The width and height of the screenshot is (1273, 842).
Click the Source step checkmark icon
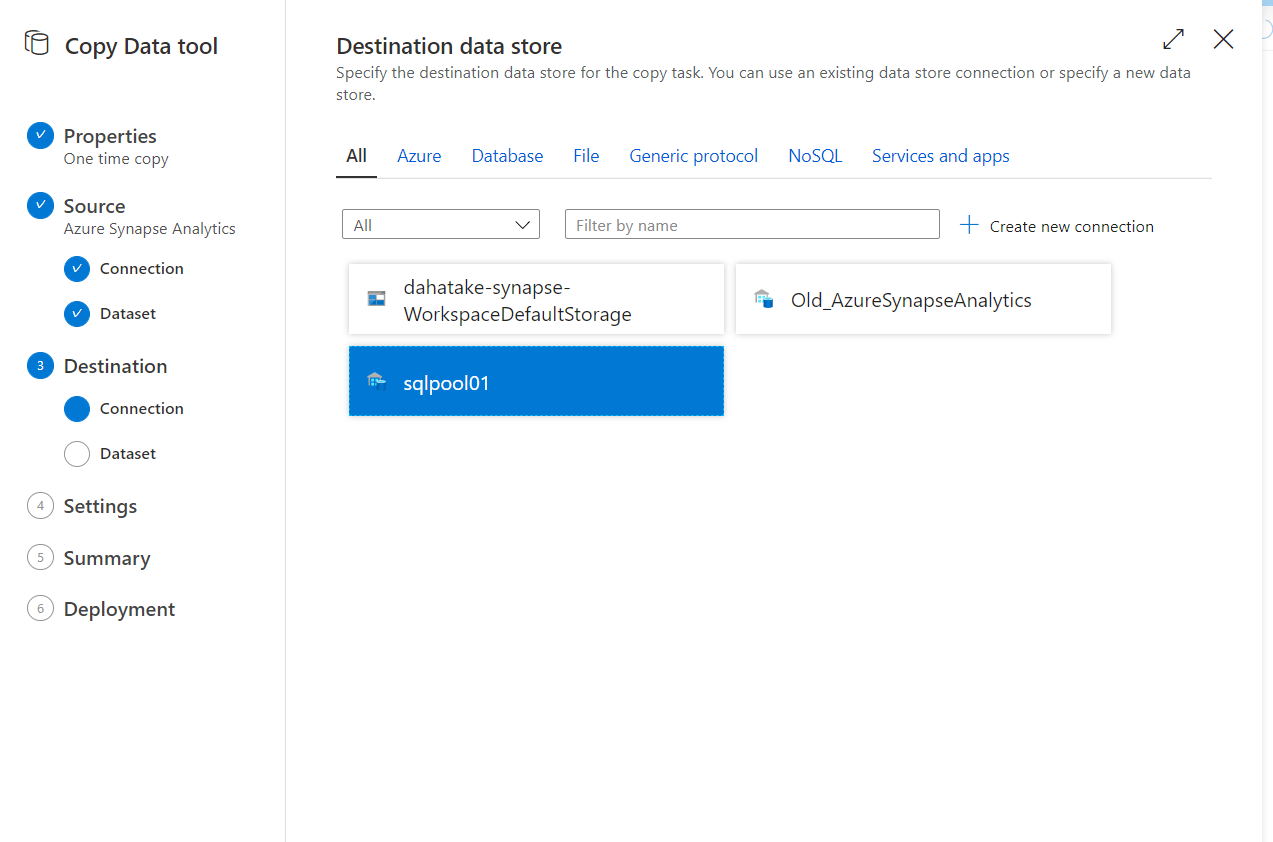40,205
